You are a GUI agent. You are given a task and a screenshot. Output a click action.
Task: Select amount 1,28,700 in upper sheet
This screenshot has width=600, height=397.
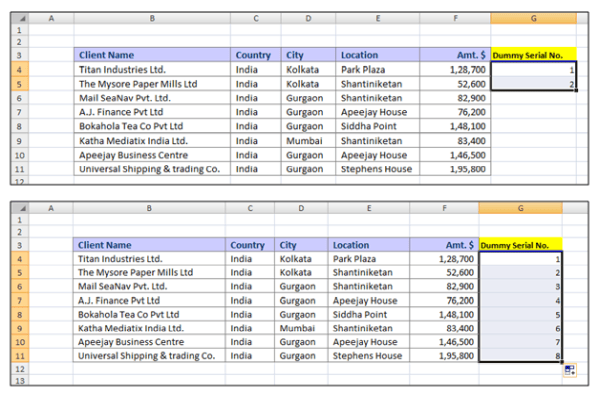455,70
